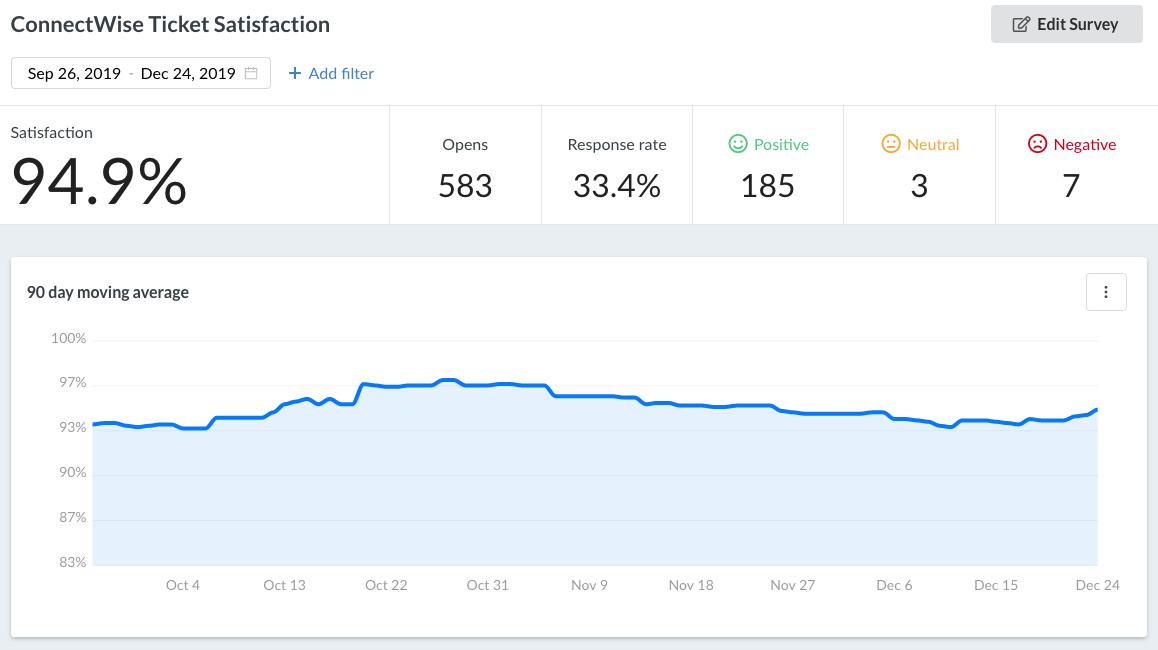This screenshot has height=650, width=1158.
Task: Click the Opens count 583
Action: (465, 185)
